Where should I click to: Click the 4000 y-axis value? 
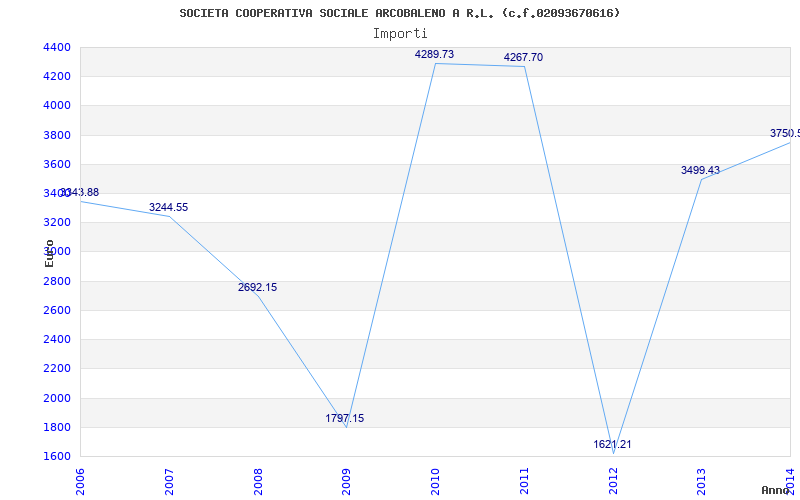coord(57,106)
